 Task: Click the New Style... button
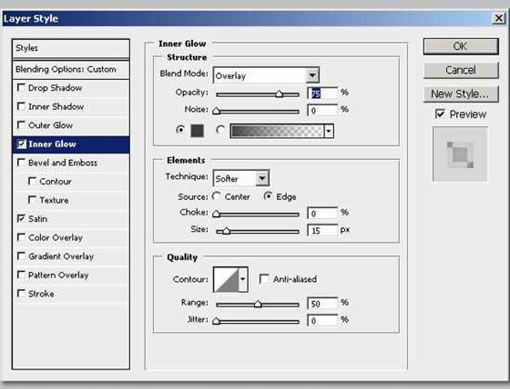[461, 94]
